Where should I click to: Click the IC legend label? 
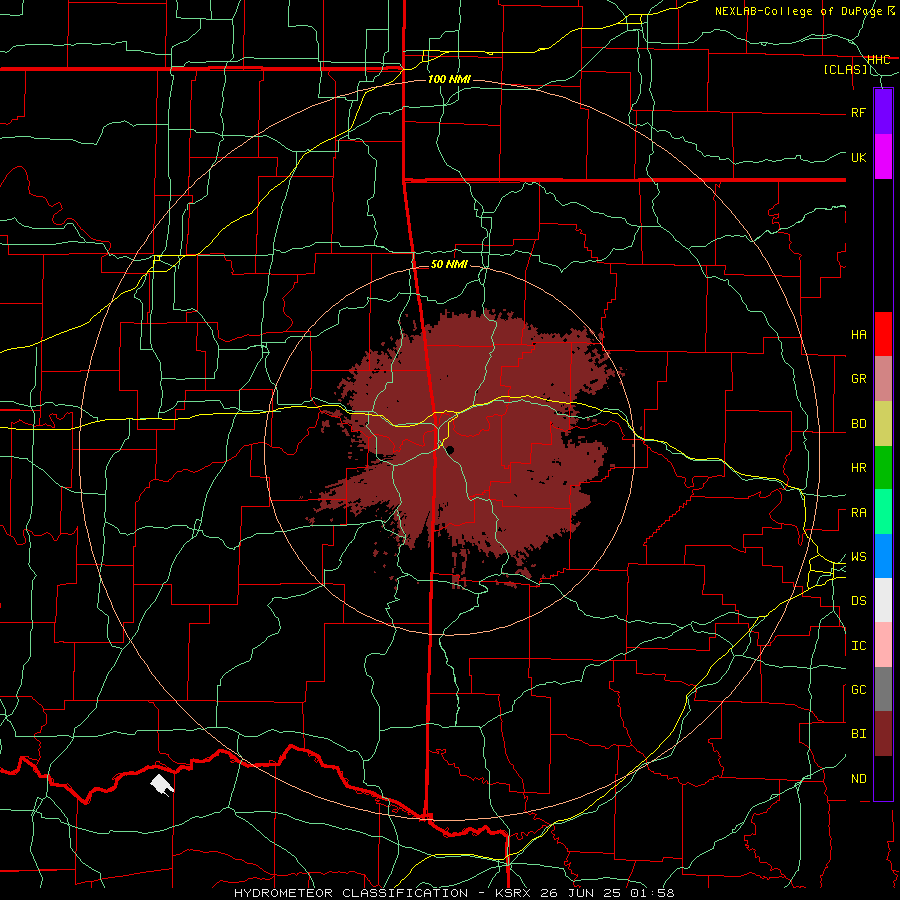[x=858, y=646]
